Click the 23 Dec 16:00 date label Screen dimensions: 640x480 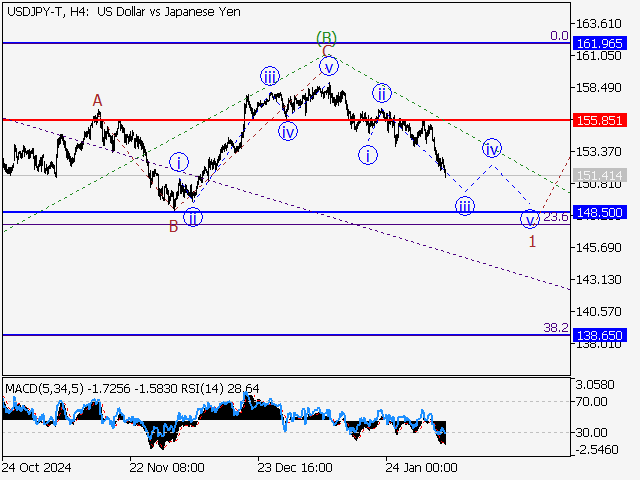pos(295,467)
